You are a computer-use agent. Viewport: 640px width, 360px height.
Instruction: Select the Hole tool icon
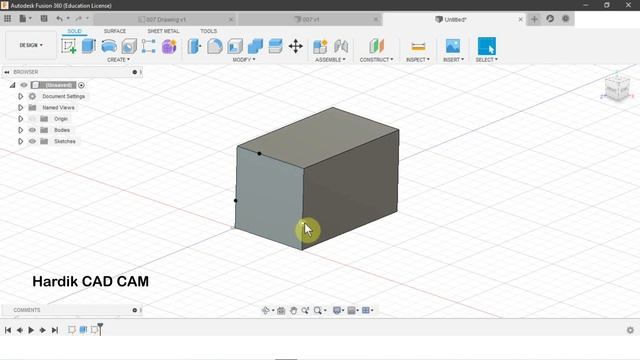129,46
